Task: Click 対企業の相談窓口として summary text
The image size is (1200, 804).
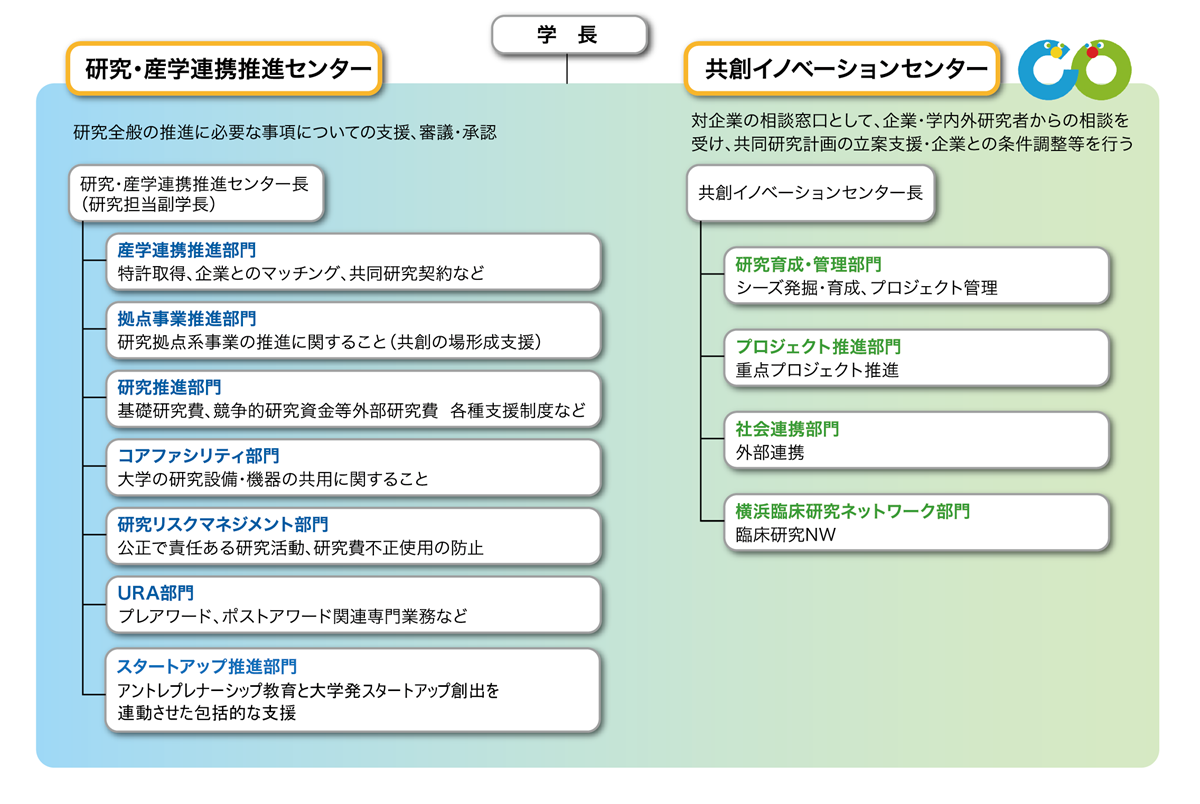Action: coord(911,132)
